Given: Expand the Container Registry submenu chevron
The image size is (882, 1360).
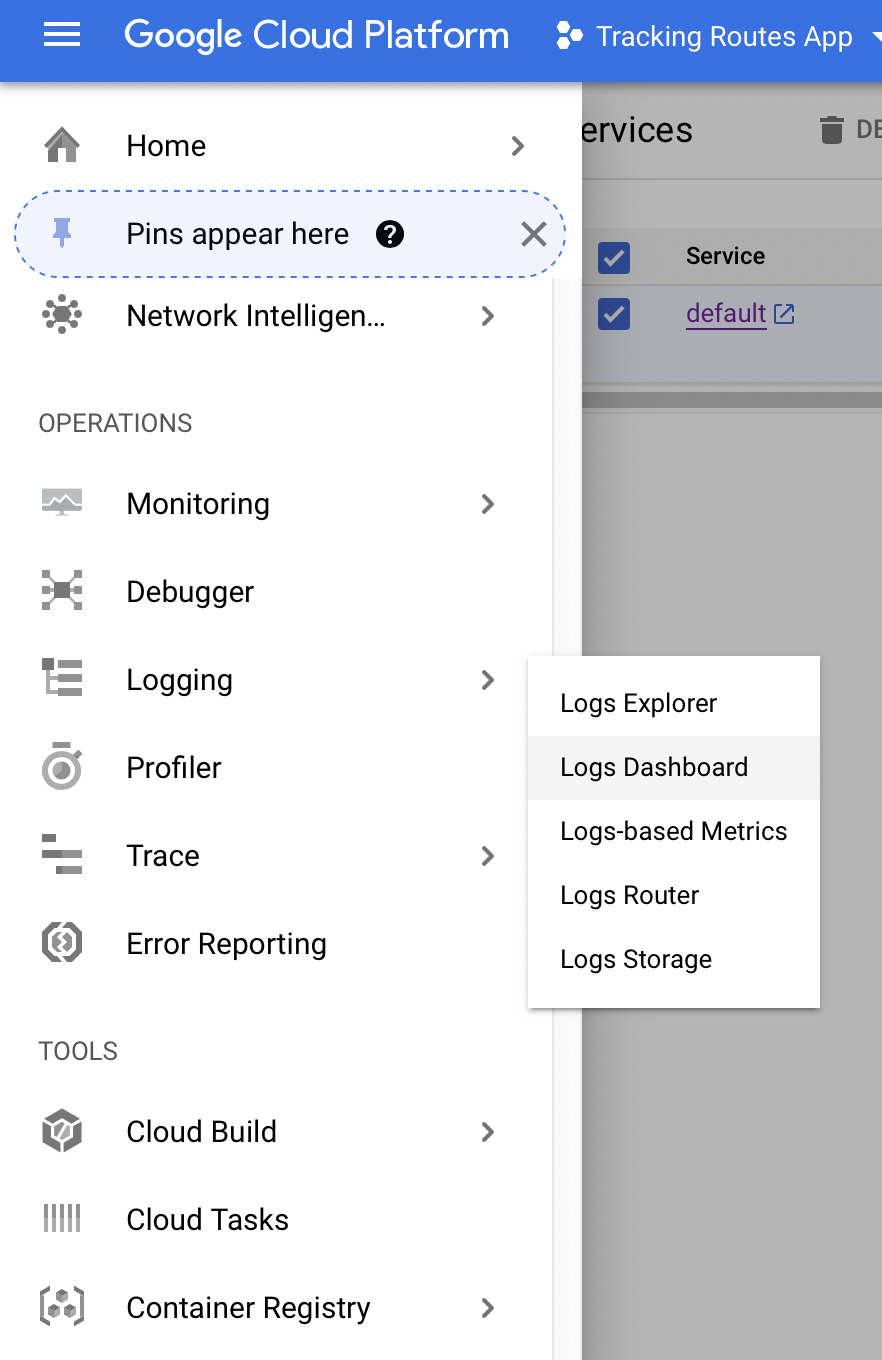Looking at the screenshot, I should coord(488,1308).
